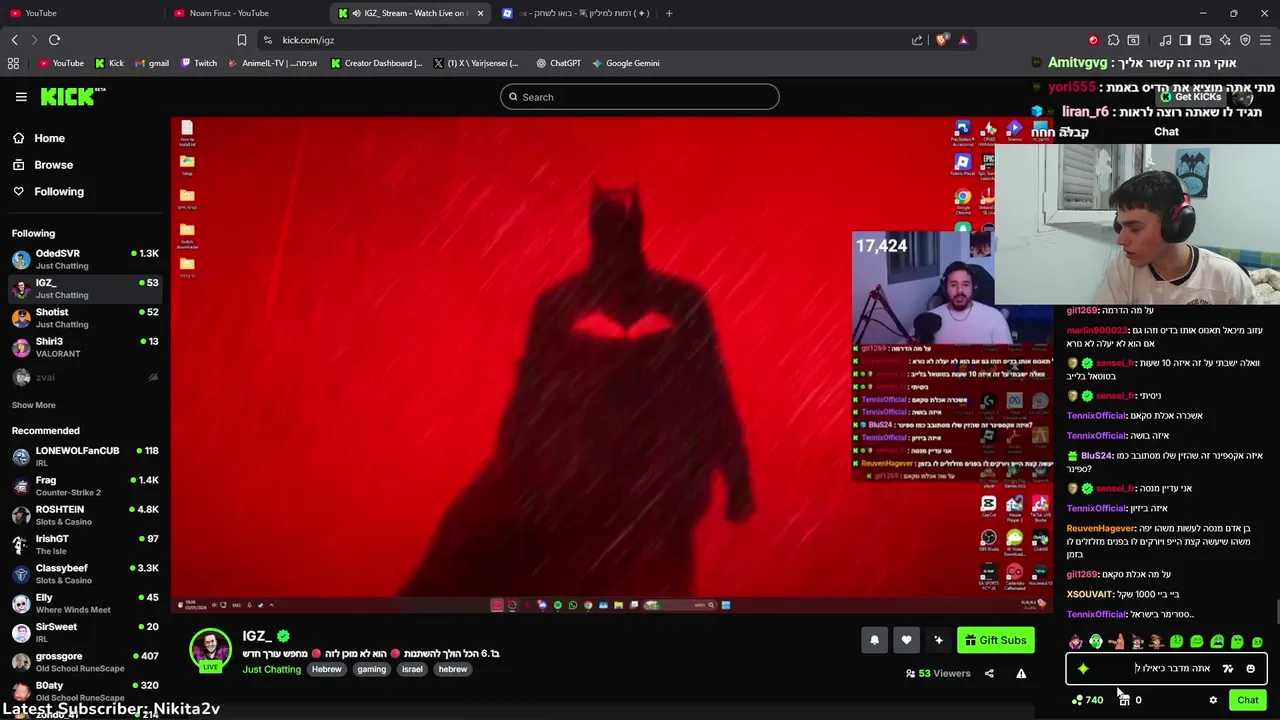Open the Just Chatting category link

coord(271,669)
